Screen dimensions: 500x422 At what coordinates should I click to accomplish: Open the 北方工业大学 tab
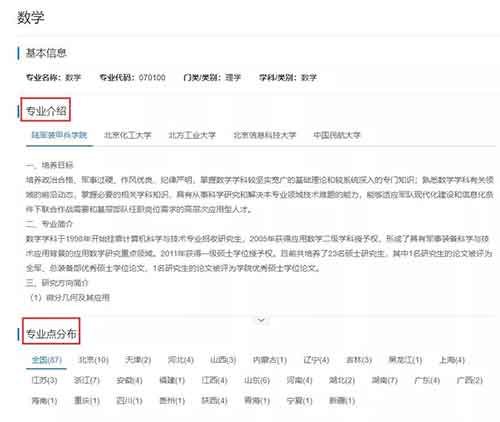[192, 135]
